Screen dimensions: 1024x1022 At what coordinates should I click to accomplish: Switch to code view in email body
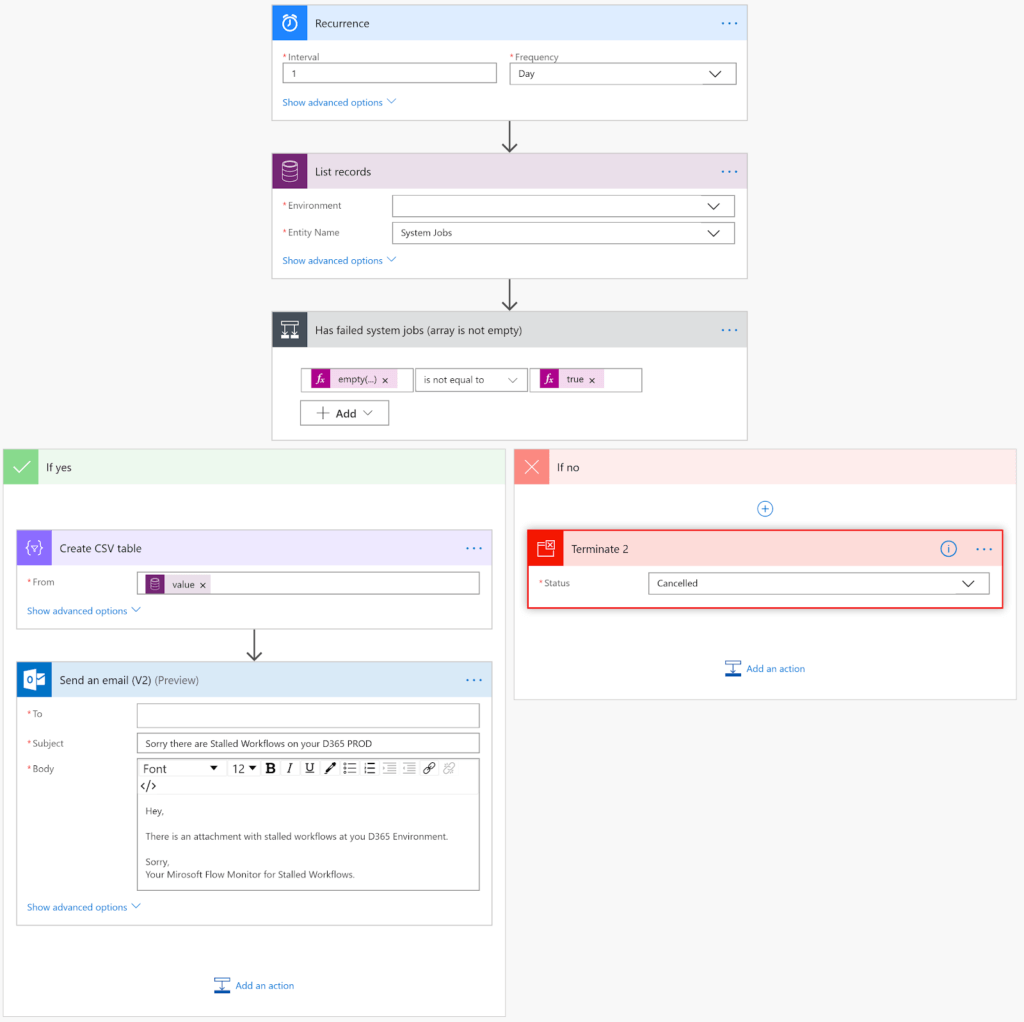click(x=148, y=786)
